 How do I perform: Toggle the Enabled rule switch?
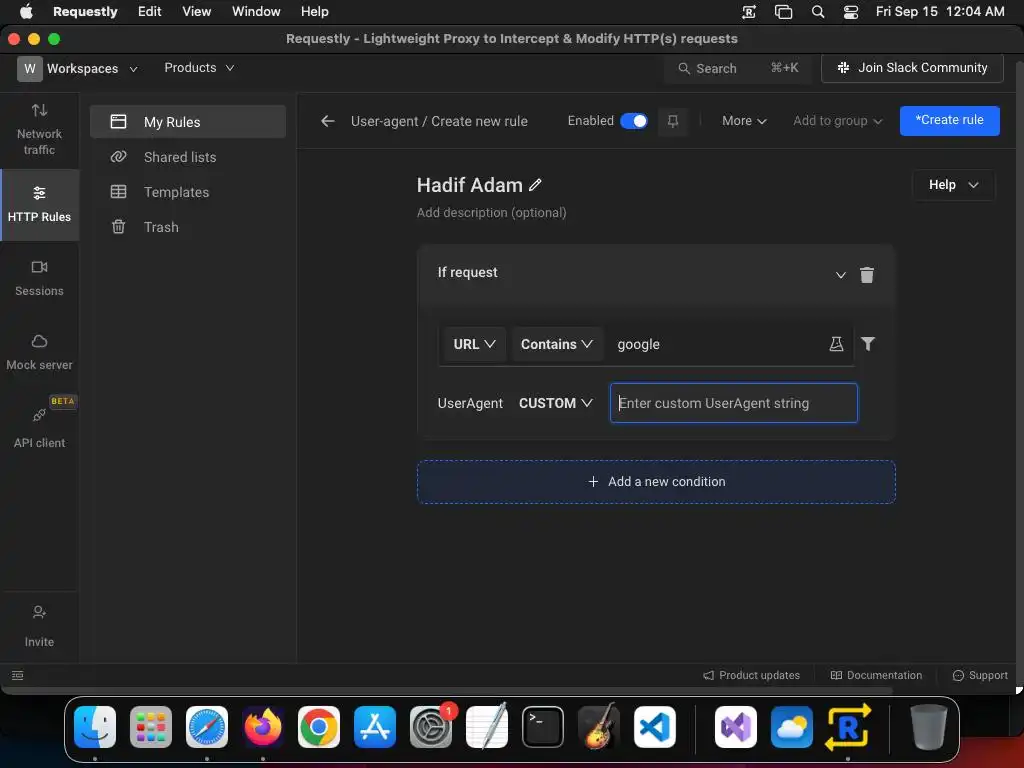[633, 121]
